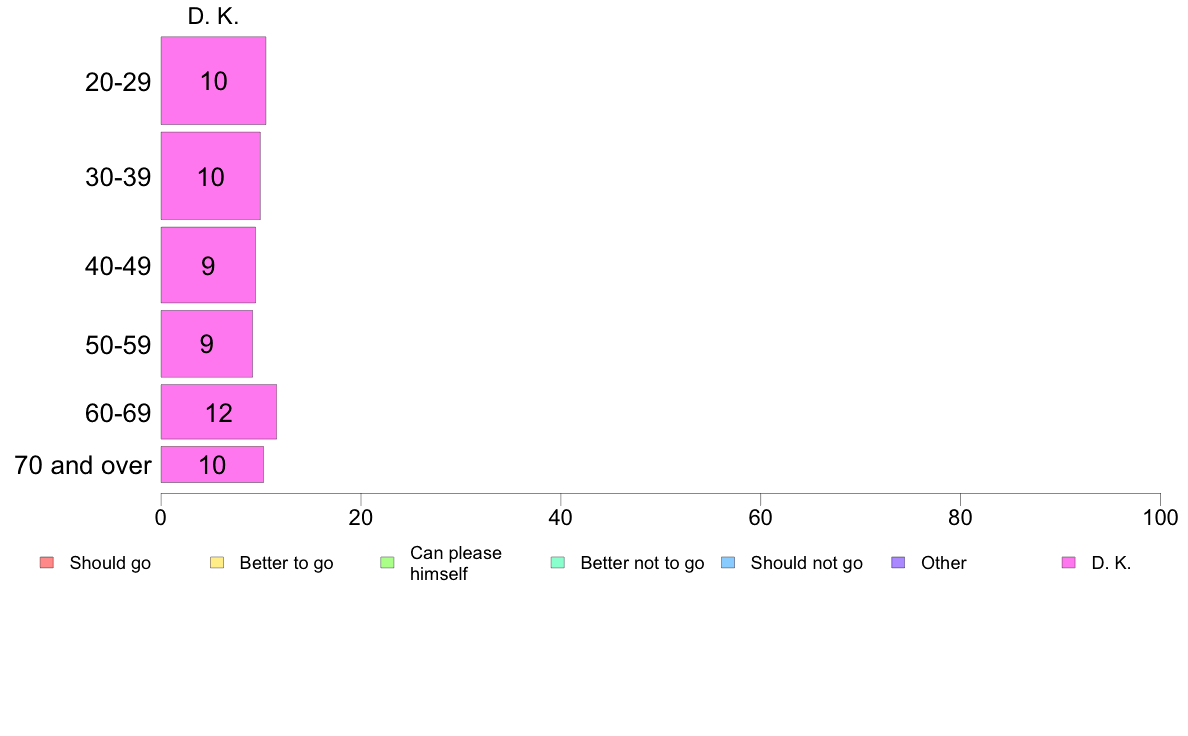Viewport: 1188px width, 736px height.
Task: Select the 50-59 age group bar
Action: (x=207, y=343)
